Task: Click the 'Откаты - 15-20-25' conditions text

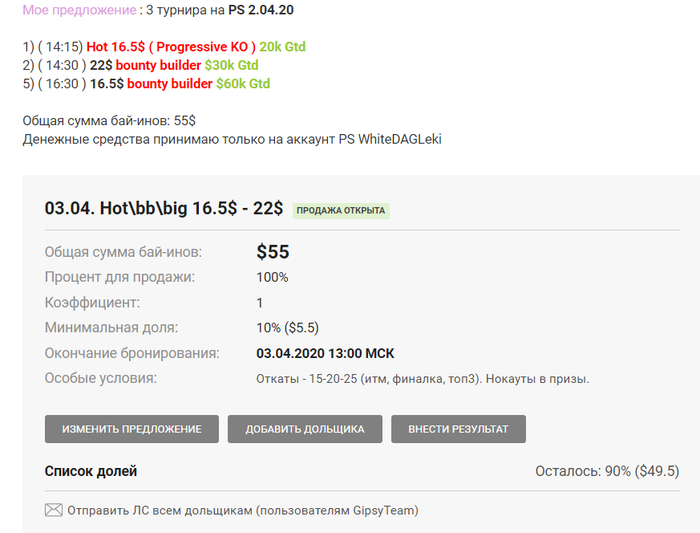Action: point(423,379)
